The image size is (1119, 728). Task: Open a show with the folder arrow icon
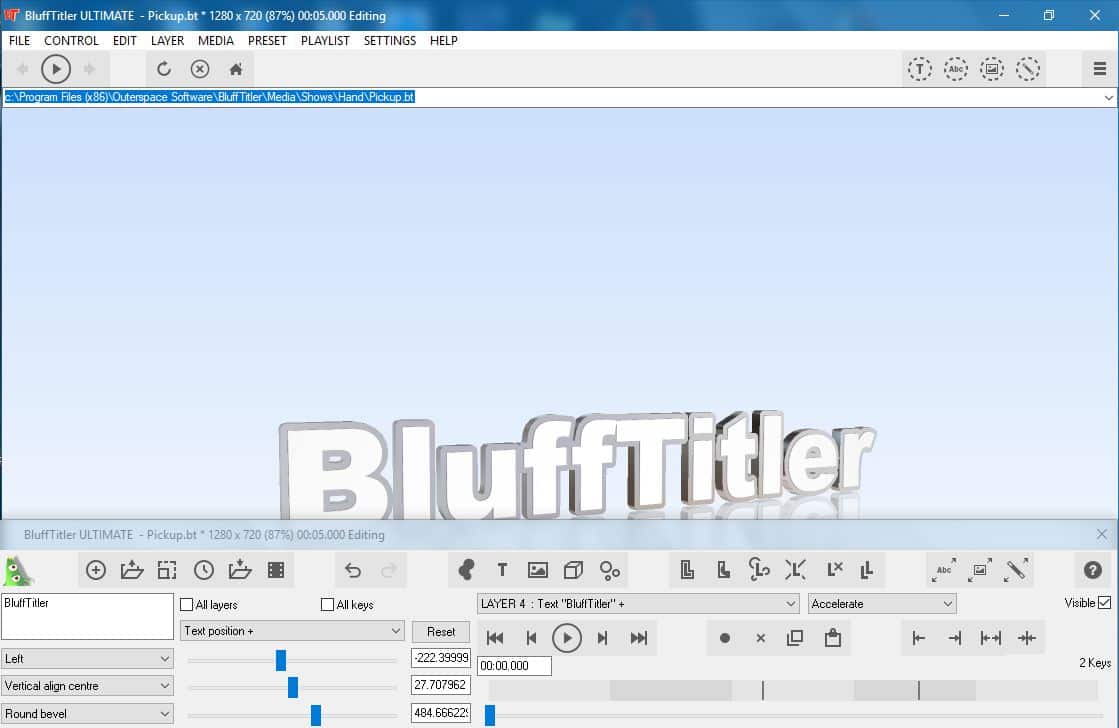click(x=132, y=570)
